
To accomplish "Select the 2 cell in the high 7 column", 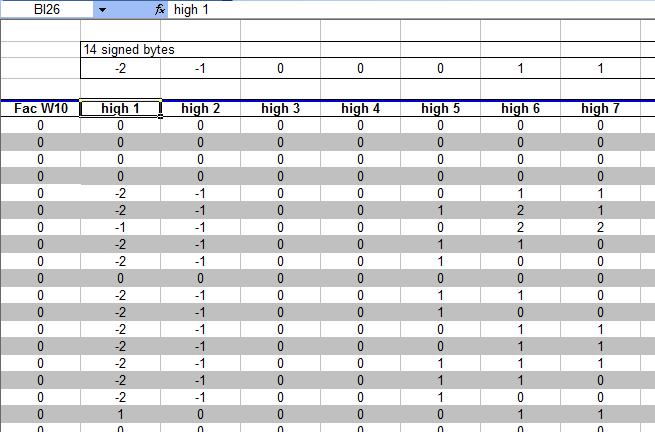I will 600,227.
